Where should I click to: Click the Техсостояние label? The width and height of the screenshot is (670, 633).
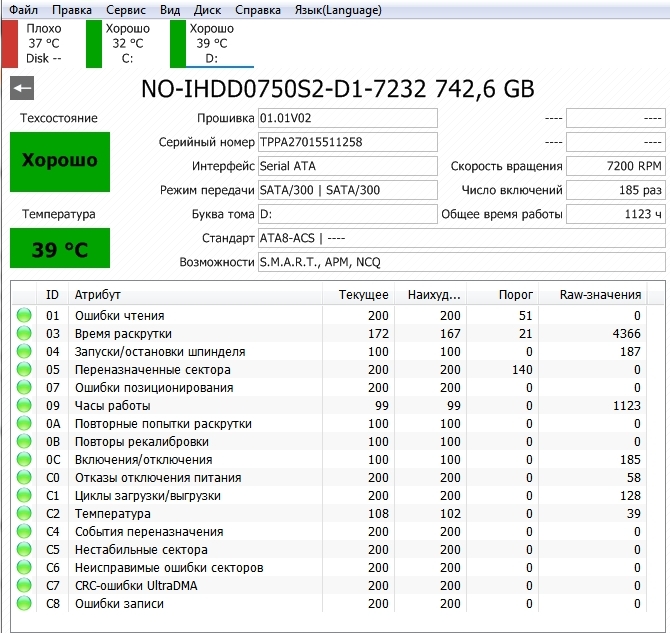59,118
